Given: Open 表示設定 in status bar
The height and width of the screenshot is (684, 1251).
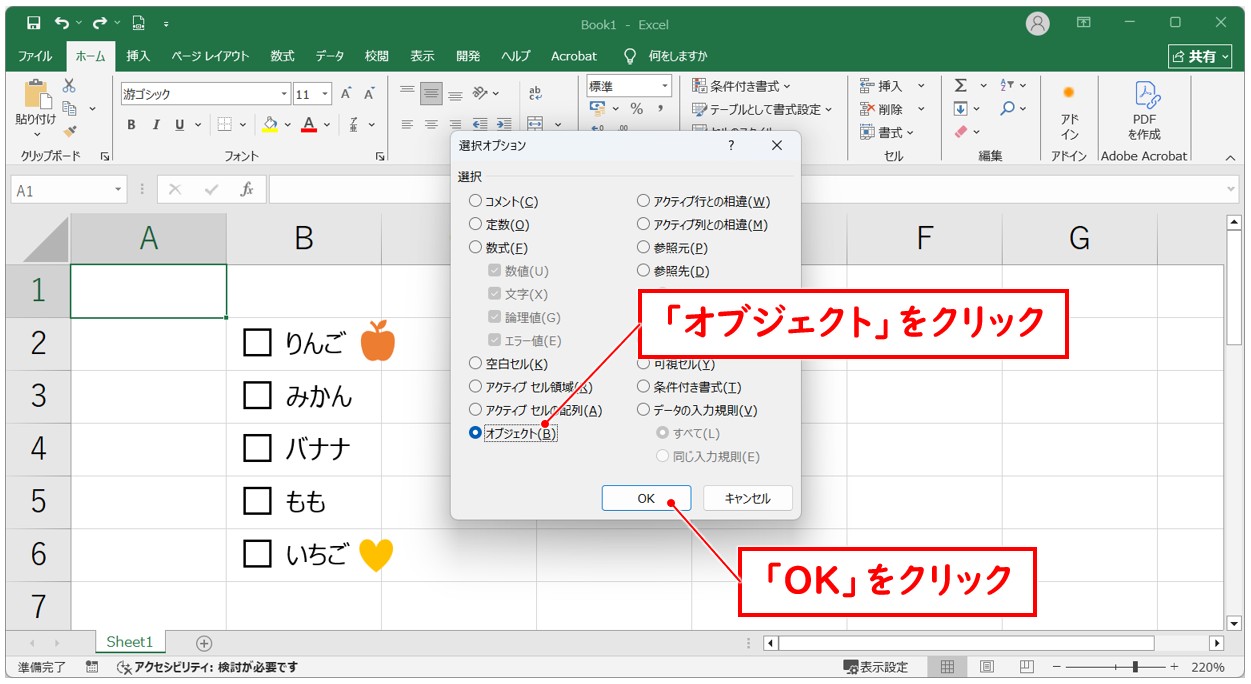Looking at the screenshot, I should [x=876, y=667].
